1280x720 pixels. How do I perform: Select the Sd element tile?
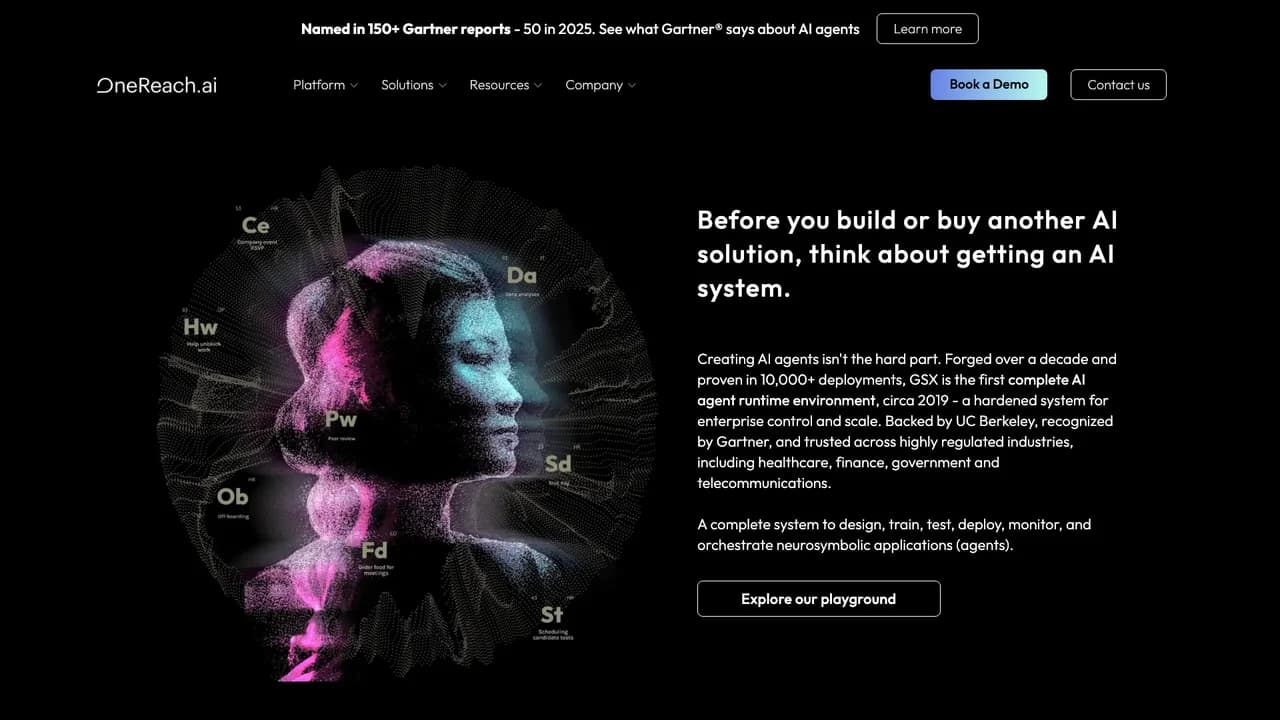point(558,468)
